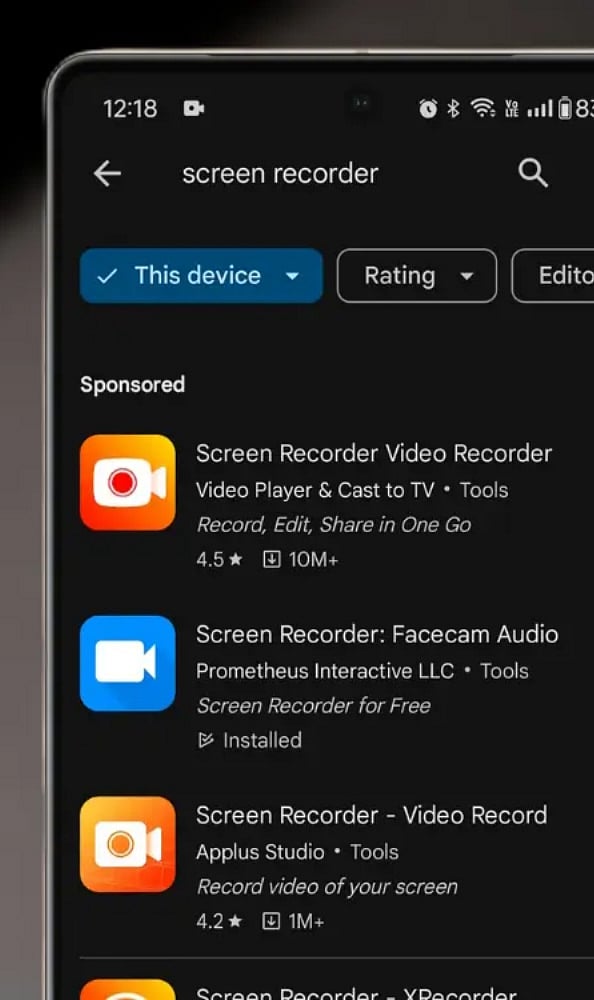594x1000 pixels.
Task: Tap 'Record video of your screen' tagline
Action: click(x=327, y=887)
